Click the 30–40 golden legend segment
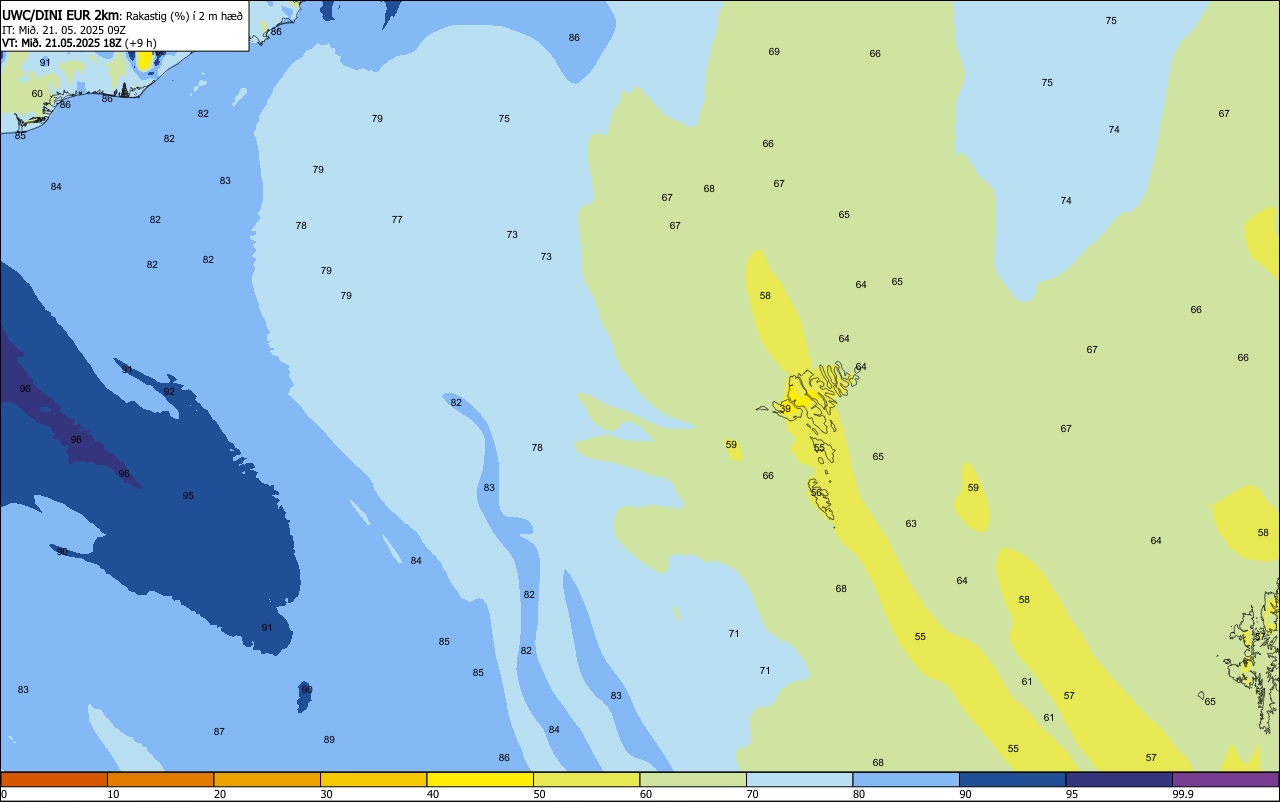The image size is (1280, 802). tap(373, 779)
